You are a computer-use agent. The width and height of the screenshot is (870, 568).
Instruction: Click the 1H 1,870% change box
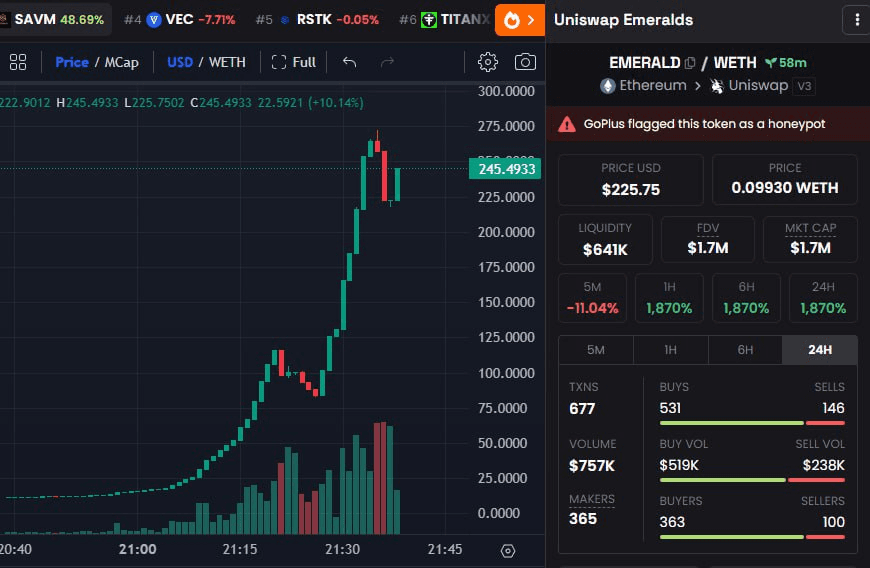(669, 298)
